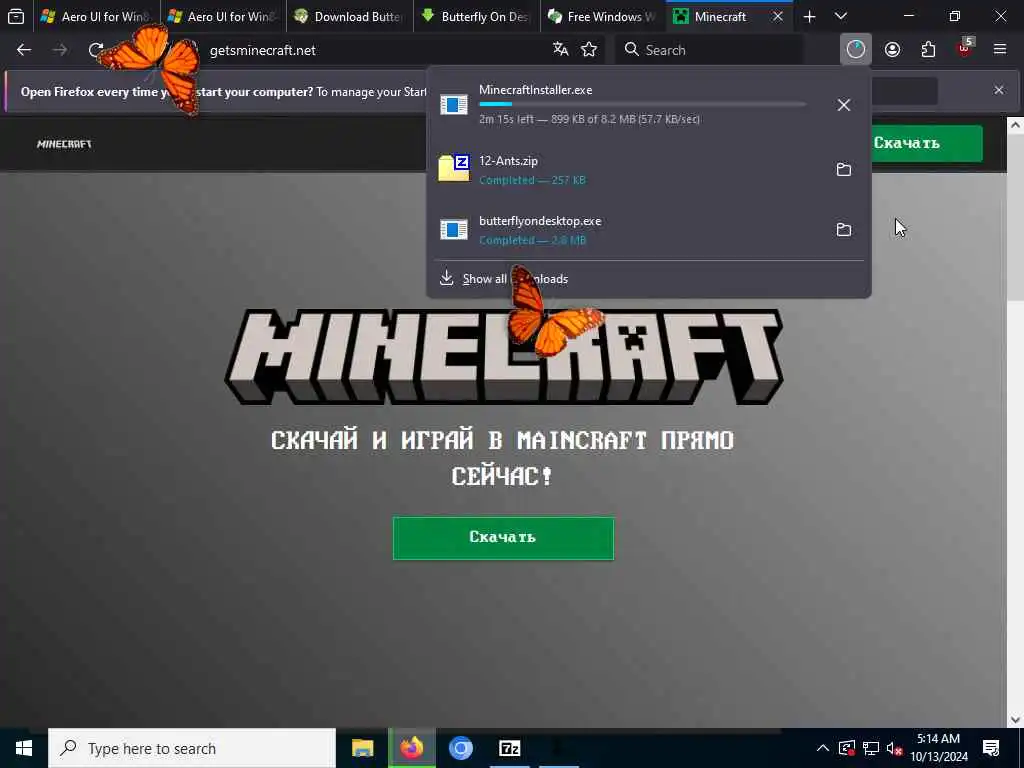This screenshot has height=768, width=1024.
Task: Switch to the second Aero UI for Win tab
Action: click(x=223, y=16)
